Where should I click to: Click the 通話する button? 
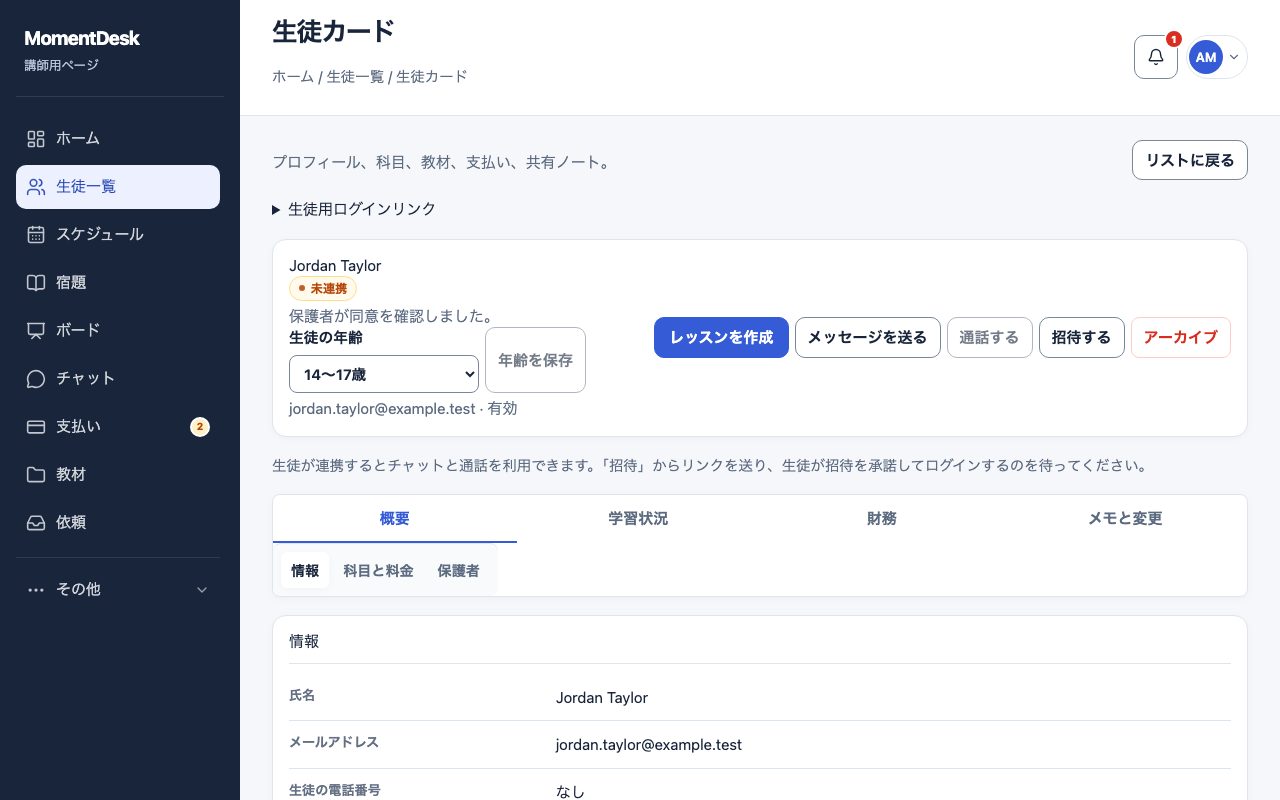point(989,338)
